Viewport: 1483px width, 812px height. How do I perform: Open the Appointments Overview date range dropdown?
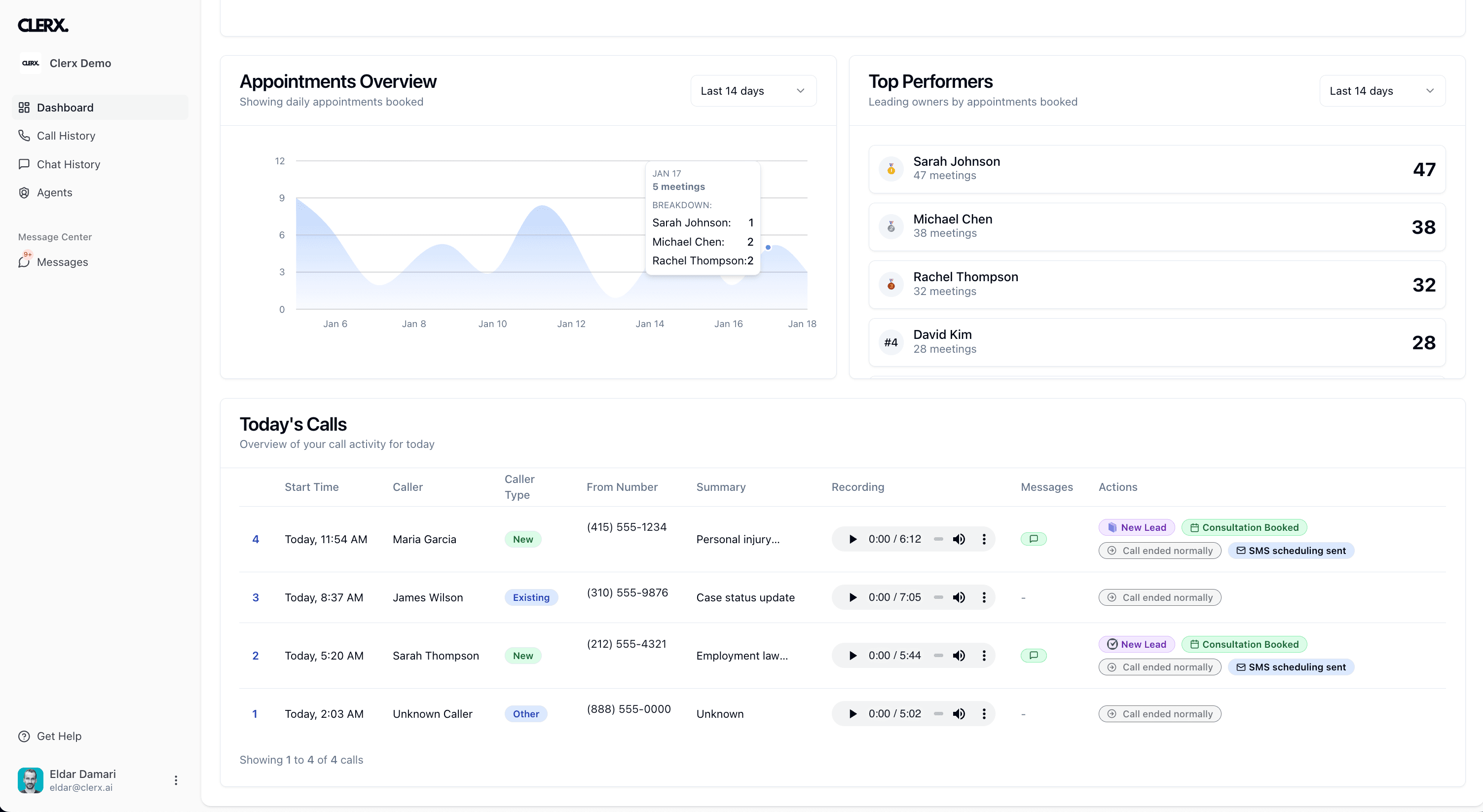[x=752, y=90]
